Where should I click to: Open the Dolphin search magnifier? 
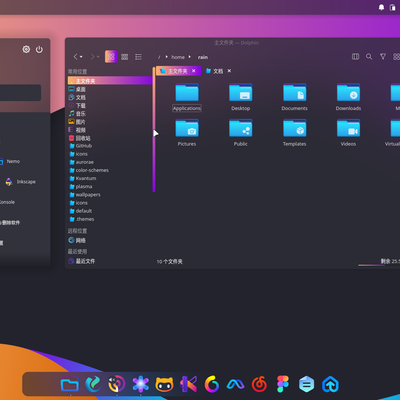coord(369,57)
